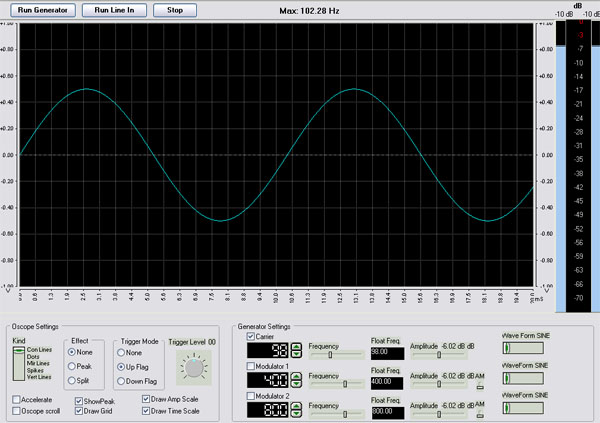Click the Run Generator button
The image size is (600, 423).
click(x=43, y=10)
